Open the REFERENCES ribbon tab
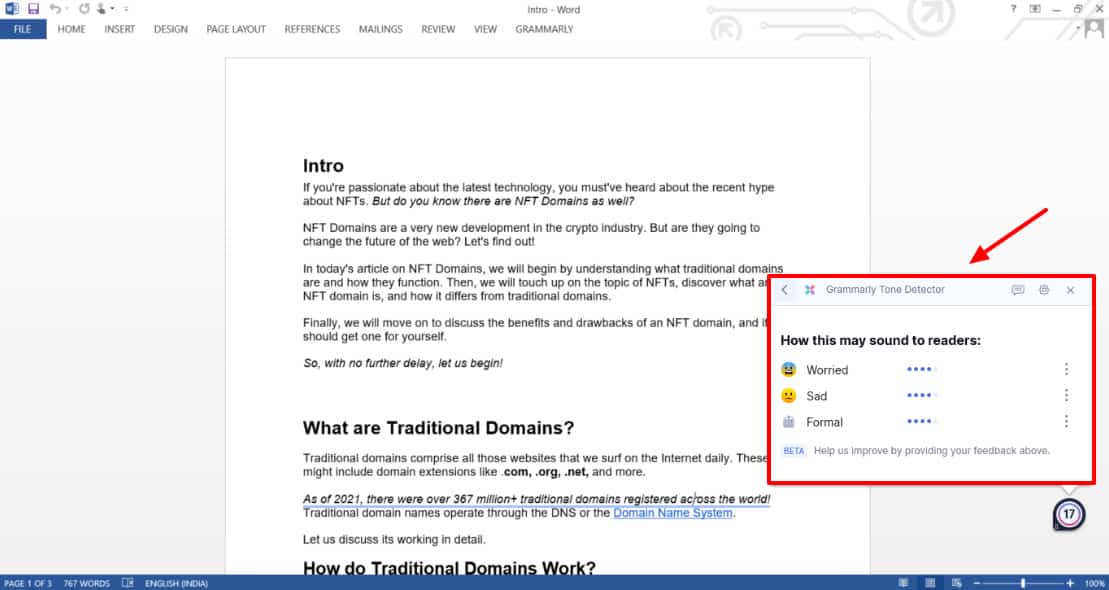The height and width of the screenshot is (590, 1109). pyautogui.click(x=312, y=29)
